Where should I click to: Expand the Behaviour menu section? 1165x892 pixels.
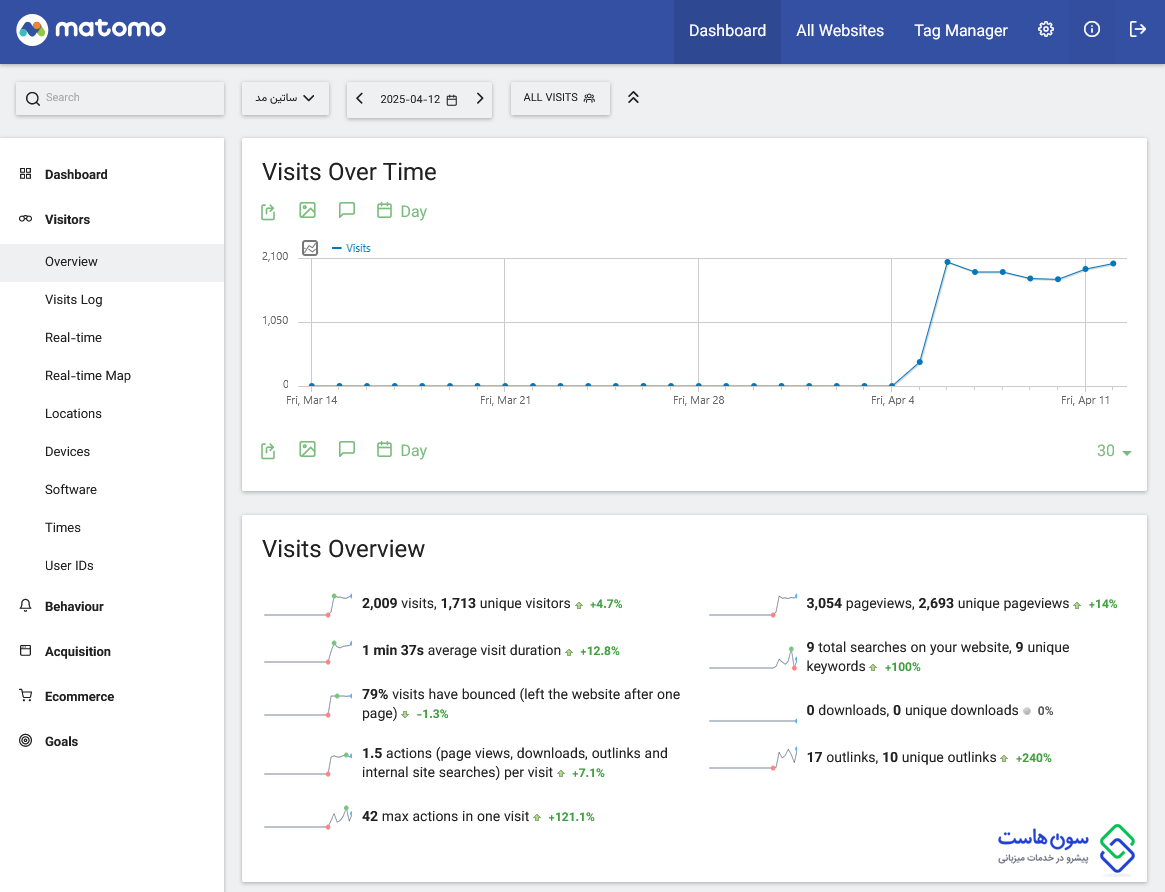click(x=74, y=607)
